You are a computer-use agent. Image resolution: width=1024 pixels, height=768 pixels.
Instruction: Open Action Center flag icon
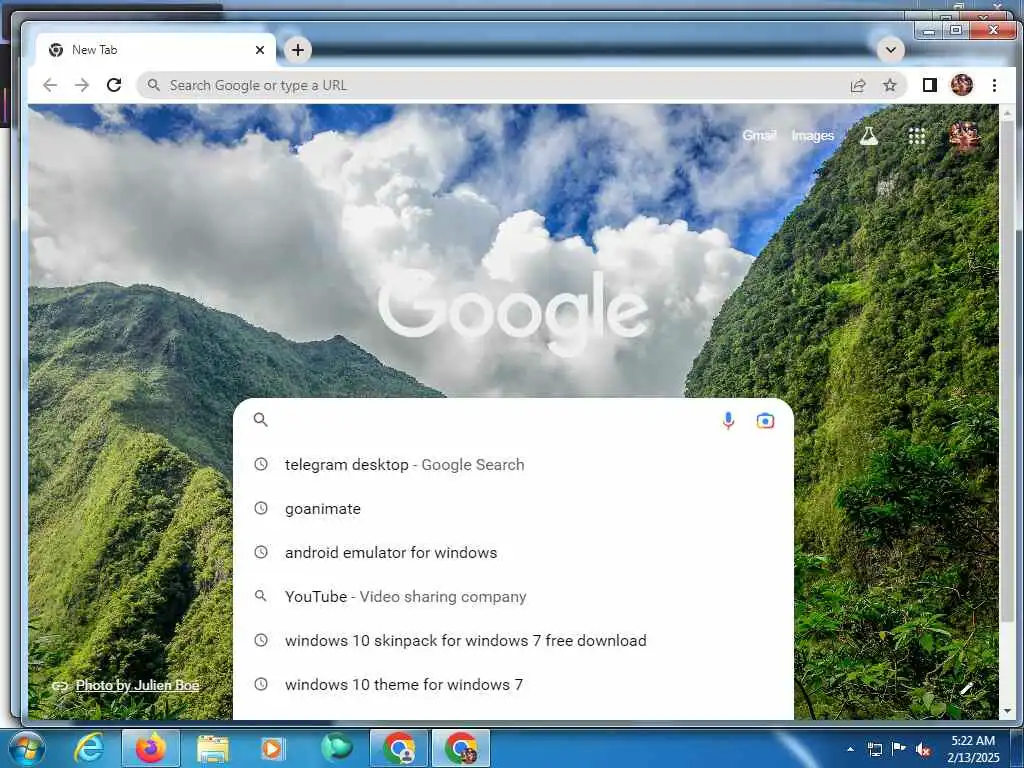click(x=899, y=748)
